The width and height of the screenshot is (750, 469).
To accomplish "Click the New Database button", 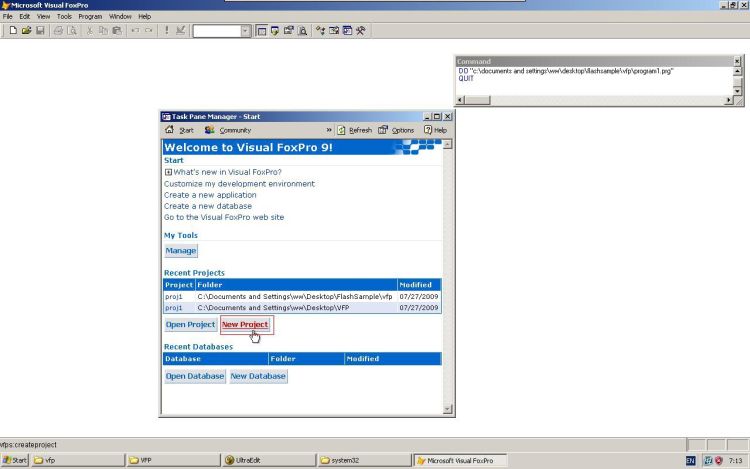I will click(x=258, y=376).
